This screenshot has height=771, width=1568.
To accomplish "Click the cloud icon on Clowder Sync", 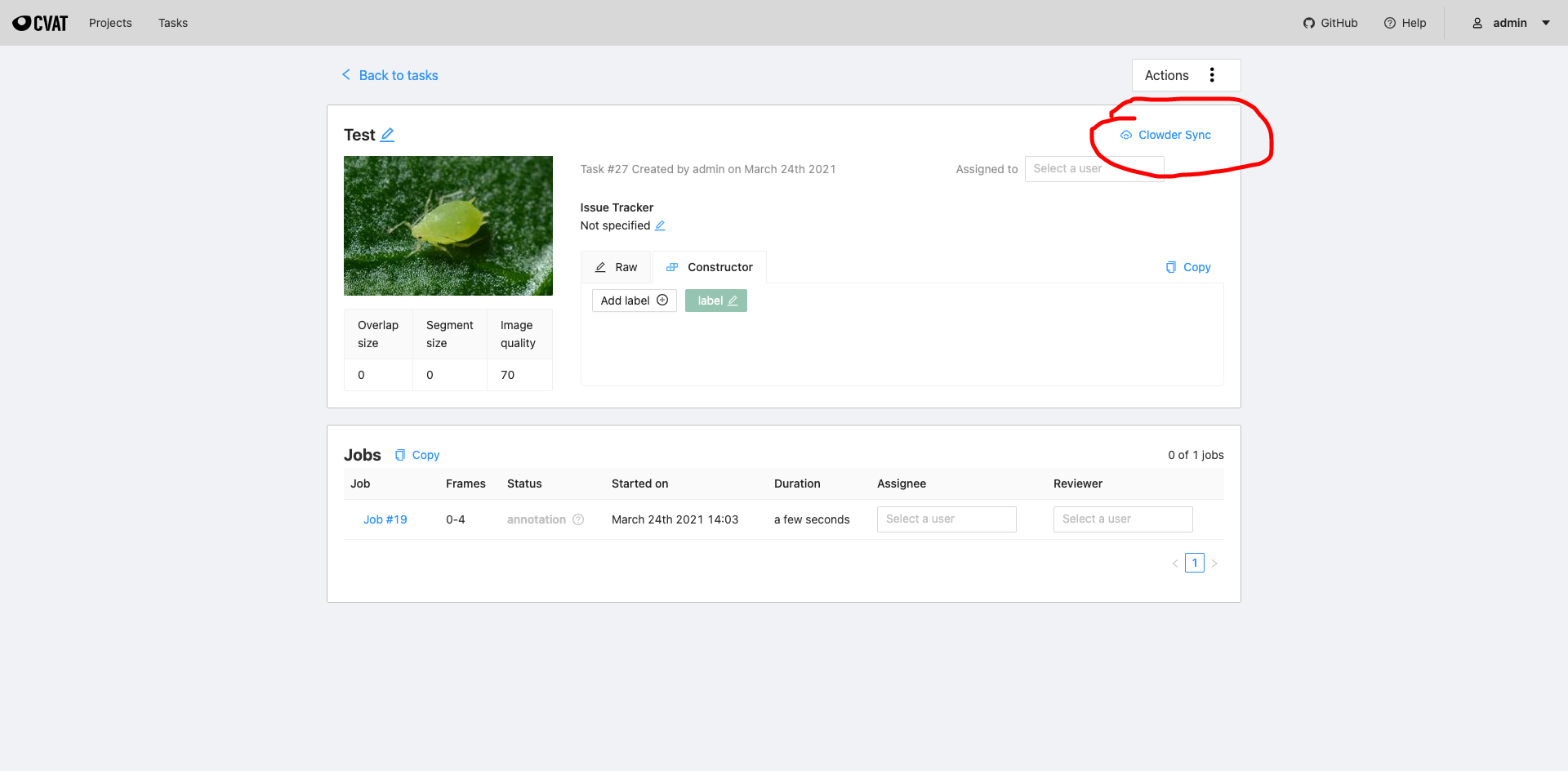I will coord(1125,135).
